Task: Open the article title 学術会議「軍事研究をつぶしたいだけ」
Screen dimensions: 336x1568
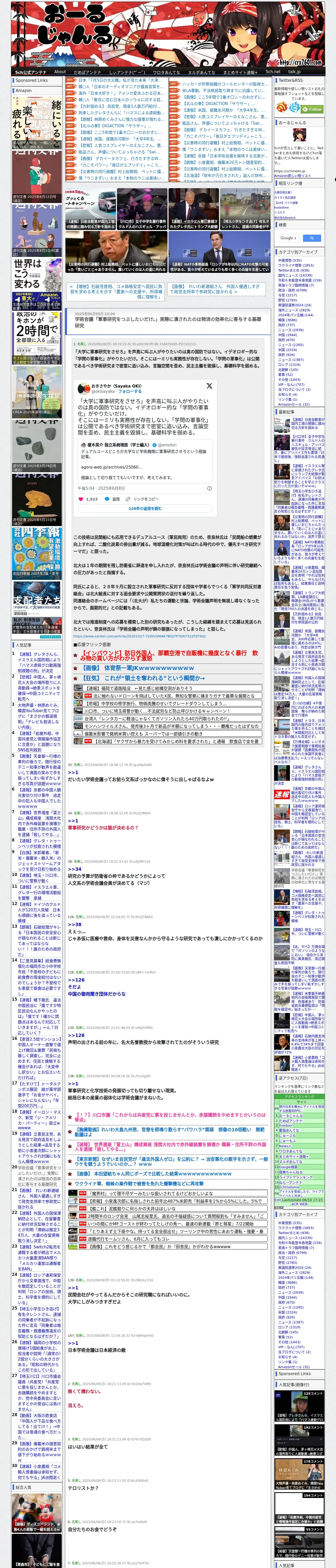Action: pyautogui.click(x=168, y=322)
